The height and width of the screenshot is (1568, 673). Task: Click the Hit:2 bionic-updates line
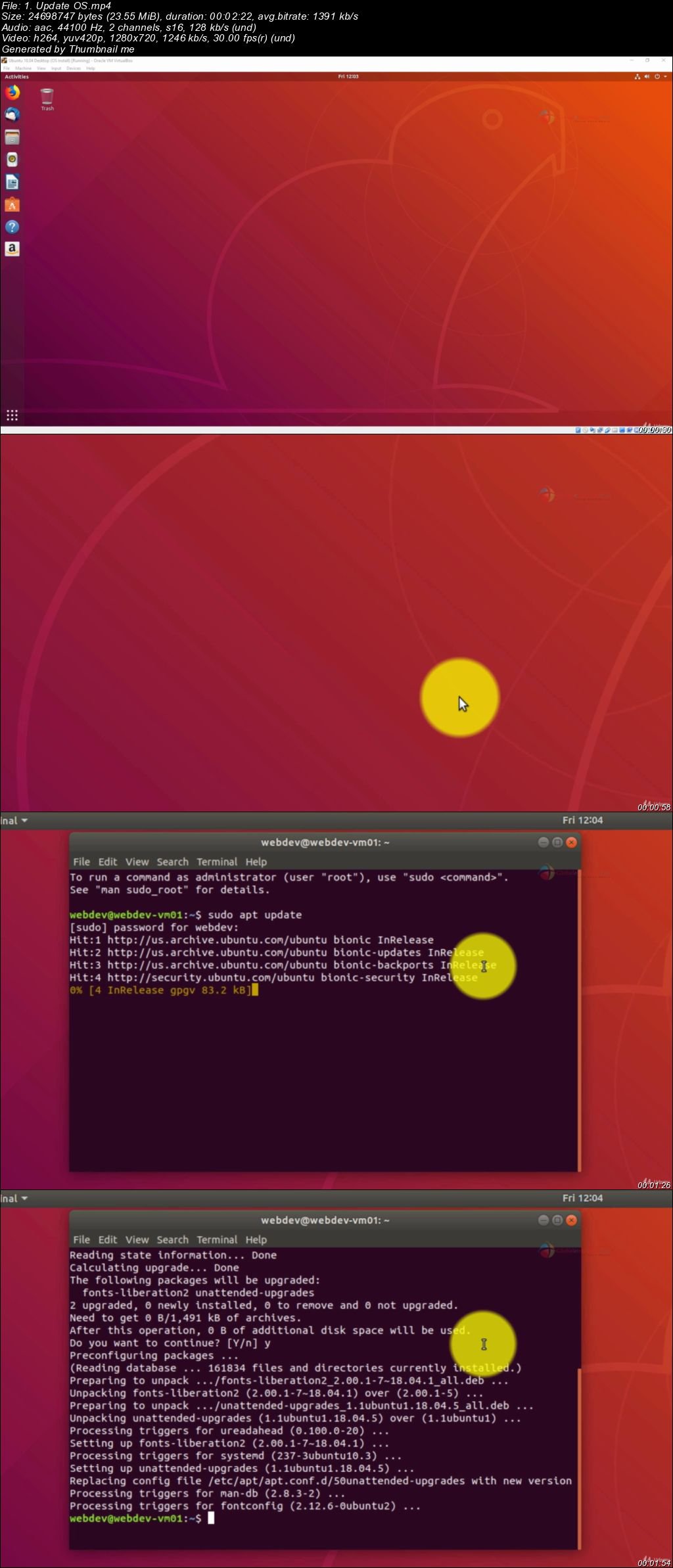[277, 952]
